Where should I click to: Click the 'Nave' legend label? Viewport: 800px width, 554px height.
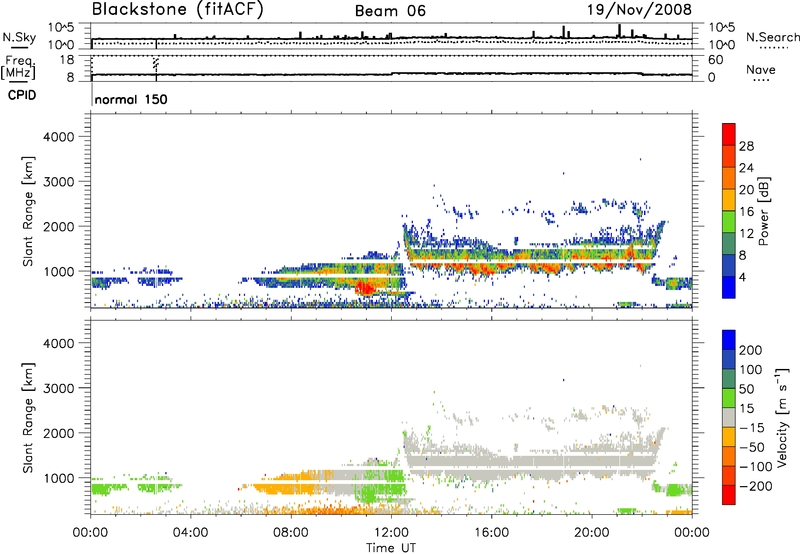pos(761,69)
